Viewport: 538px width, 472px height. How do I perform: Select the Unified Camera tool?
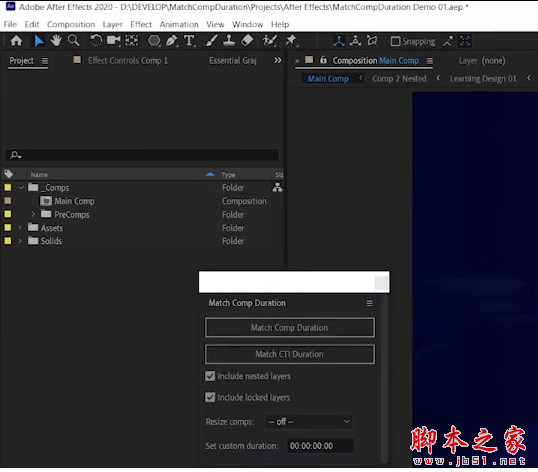tap(114, 41)
